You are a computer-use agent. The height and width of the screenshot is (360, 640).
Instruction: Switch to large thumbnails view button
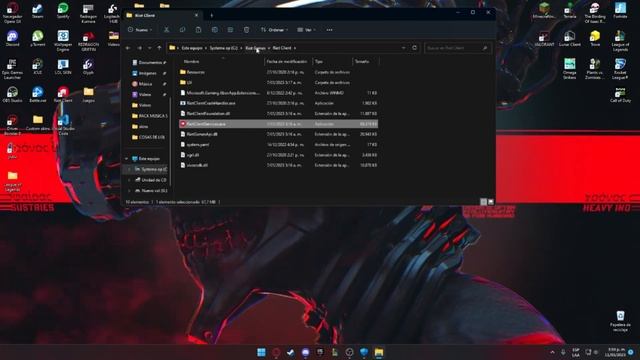(x=491, y=202)
